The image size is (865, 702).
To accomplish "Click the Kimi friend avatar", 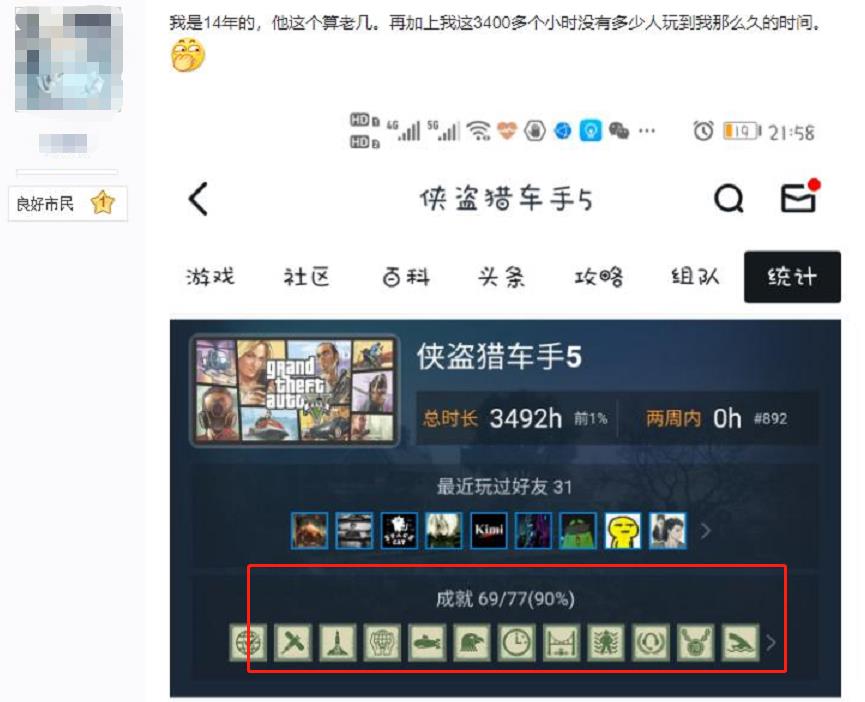I will coord(489,530).
